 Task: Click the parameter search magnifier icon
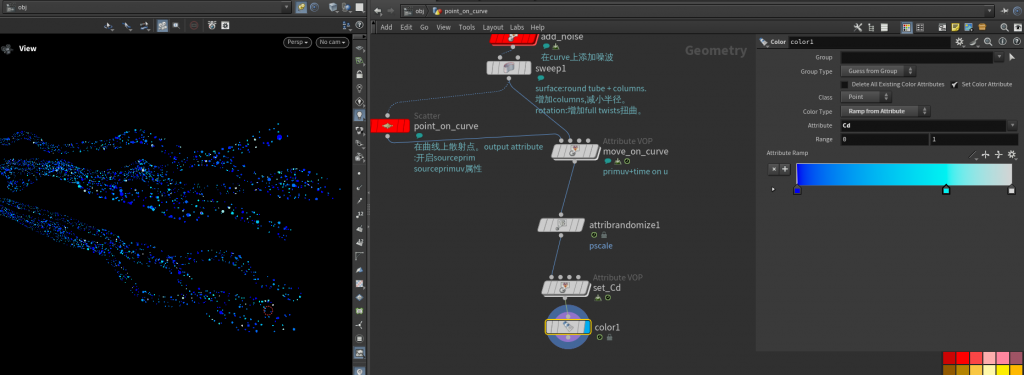pyautogui.click(x=988, y=42)
